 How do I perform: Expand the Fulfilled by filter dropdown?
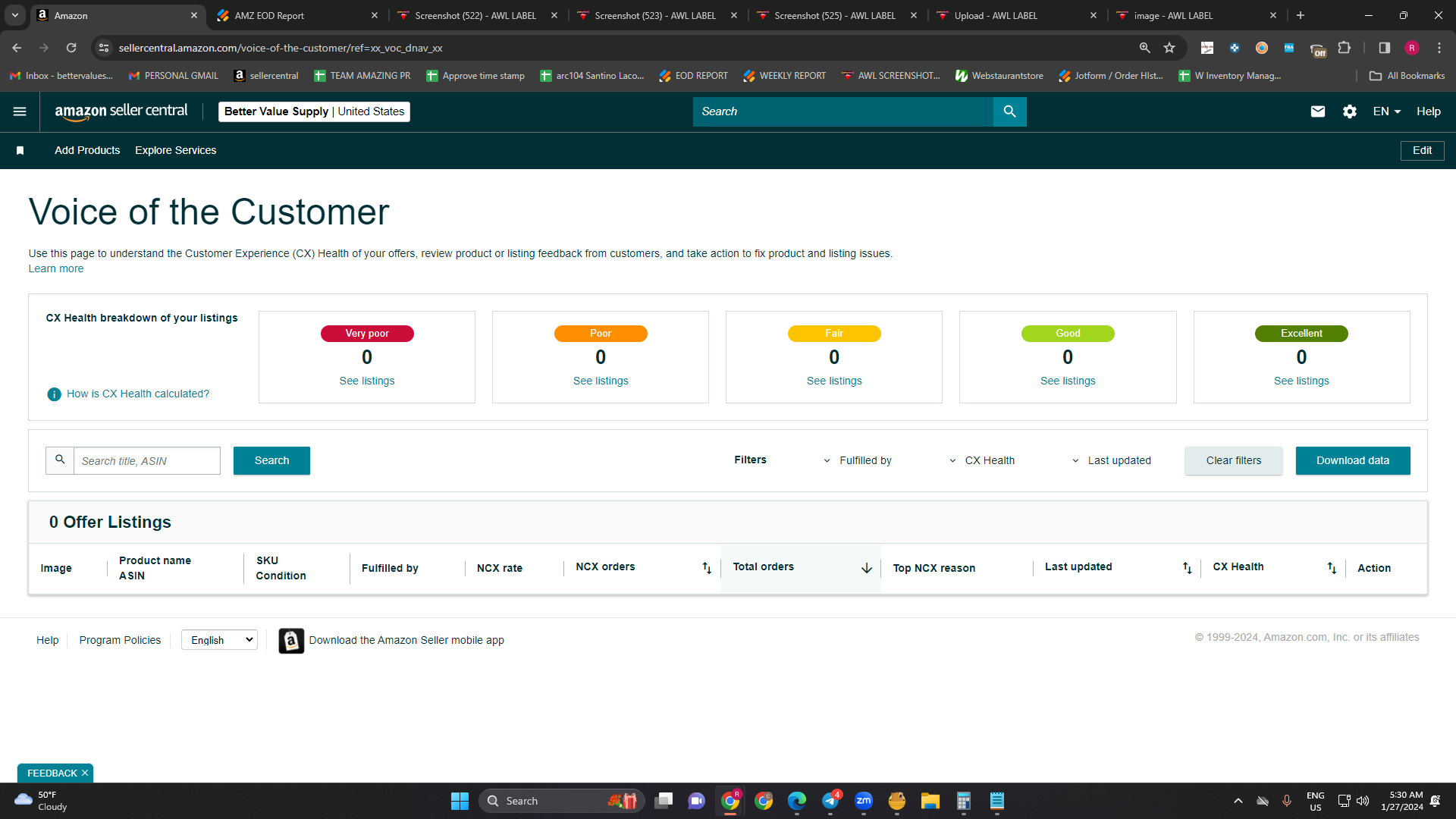coord(858,461)
